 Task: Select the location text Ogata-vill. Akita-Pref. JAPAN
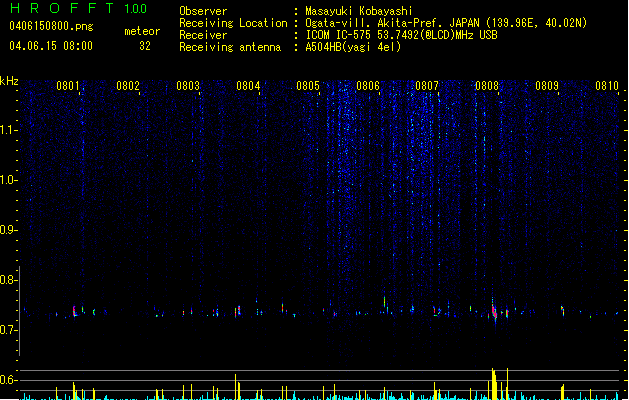[x=392, y=23]
